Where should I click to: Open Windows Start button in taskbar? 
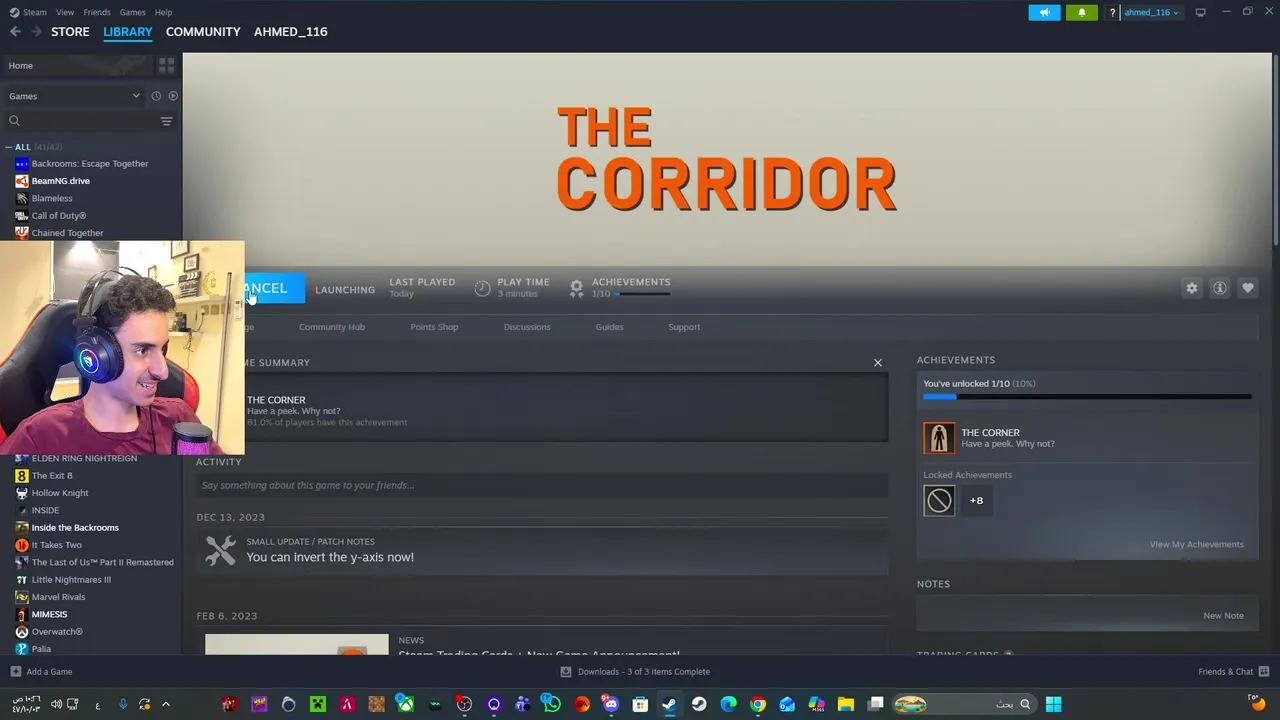pos(1053,704)
